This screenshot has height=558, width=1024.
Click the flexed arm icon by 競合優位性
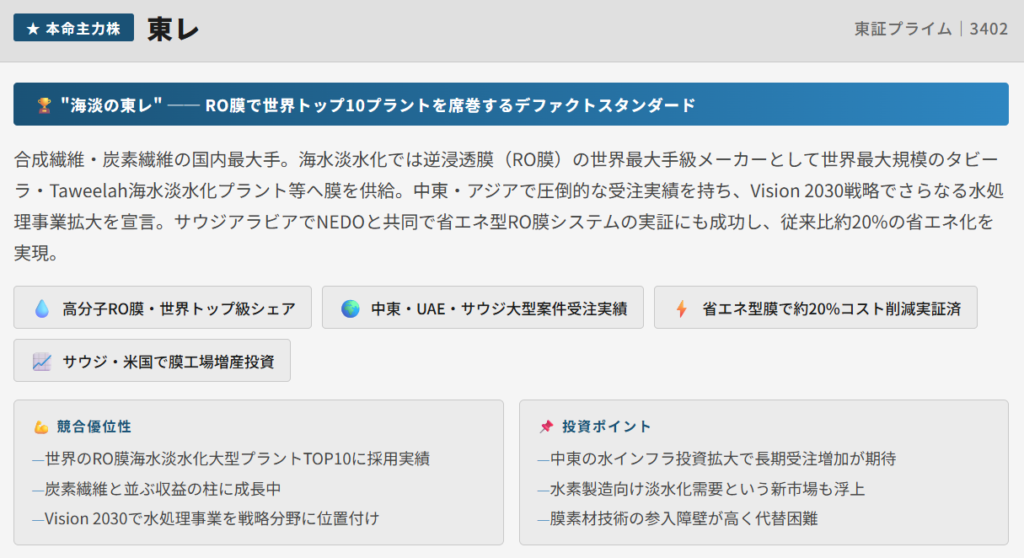point(41,427)
